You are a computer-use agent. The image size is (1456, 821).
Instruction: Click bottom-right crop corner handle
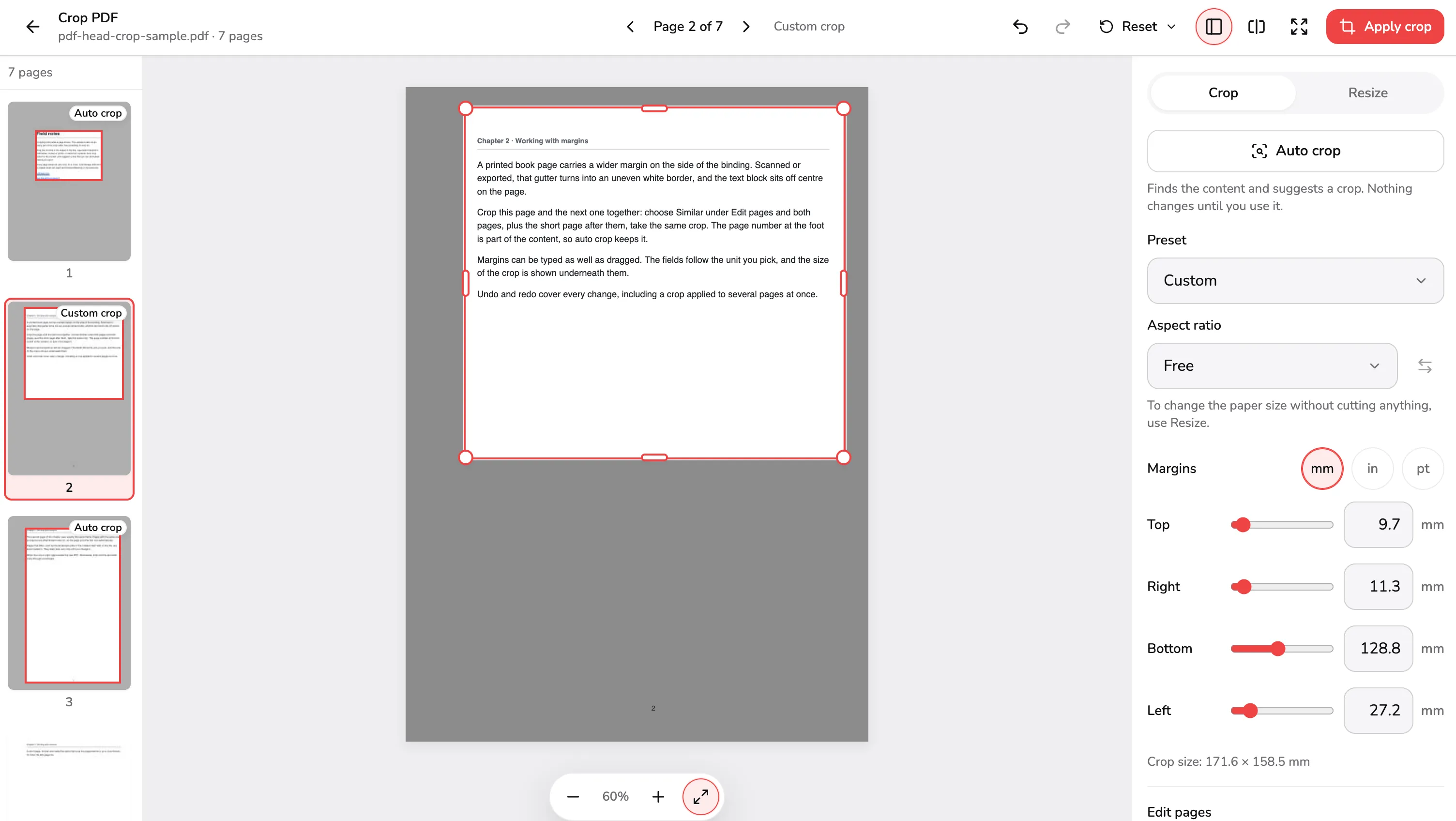click(x=843, y=457)
